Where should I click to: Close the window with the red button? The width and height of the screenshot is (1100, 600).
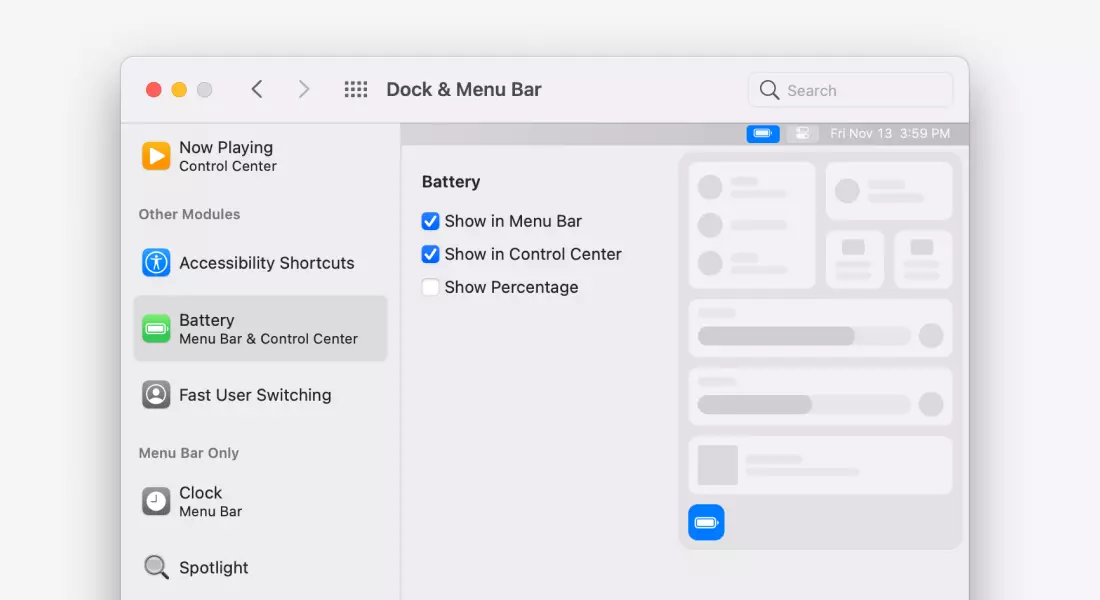click(x=154, y=90)
